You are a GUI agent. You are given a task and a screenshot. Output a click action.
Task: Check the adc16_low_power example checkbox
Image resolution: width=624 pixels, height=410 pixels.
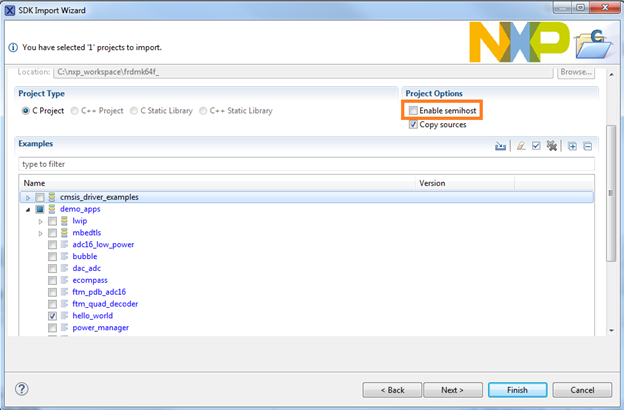(x=53, y=245)
